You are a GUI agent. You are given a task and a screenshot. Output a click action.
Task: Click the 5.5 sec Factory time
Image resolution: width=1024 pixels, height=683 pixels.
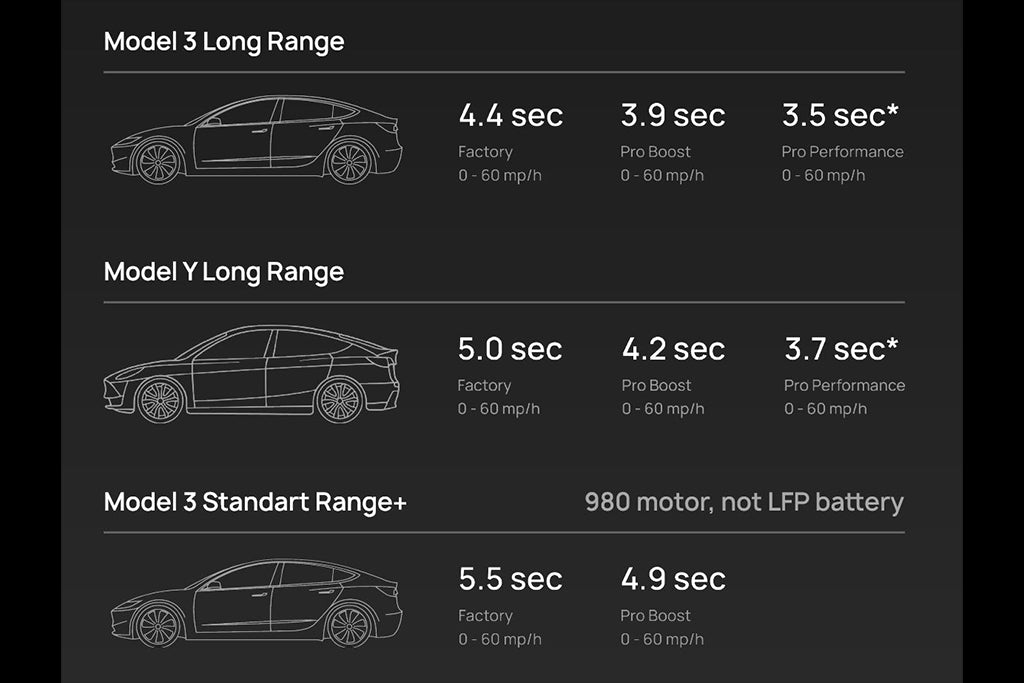(x=510, y=579)
